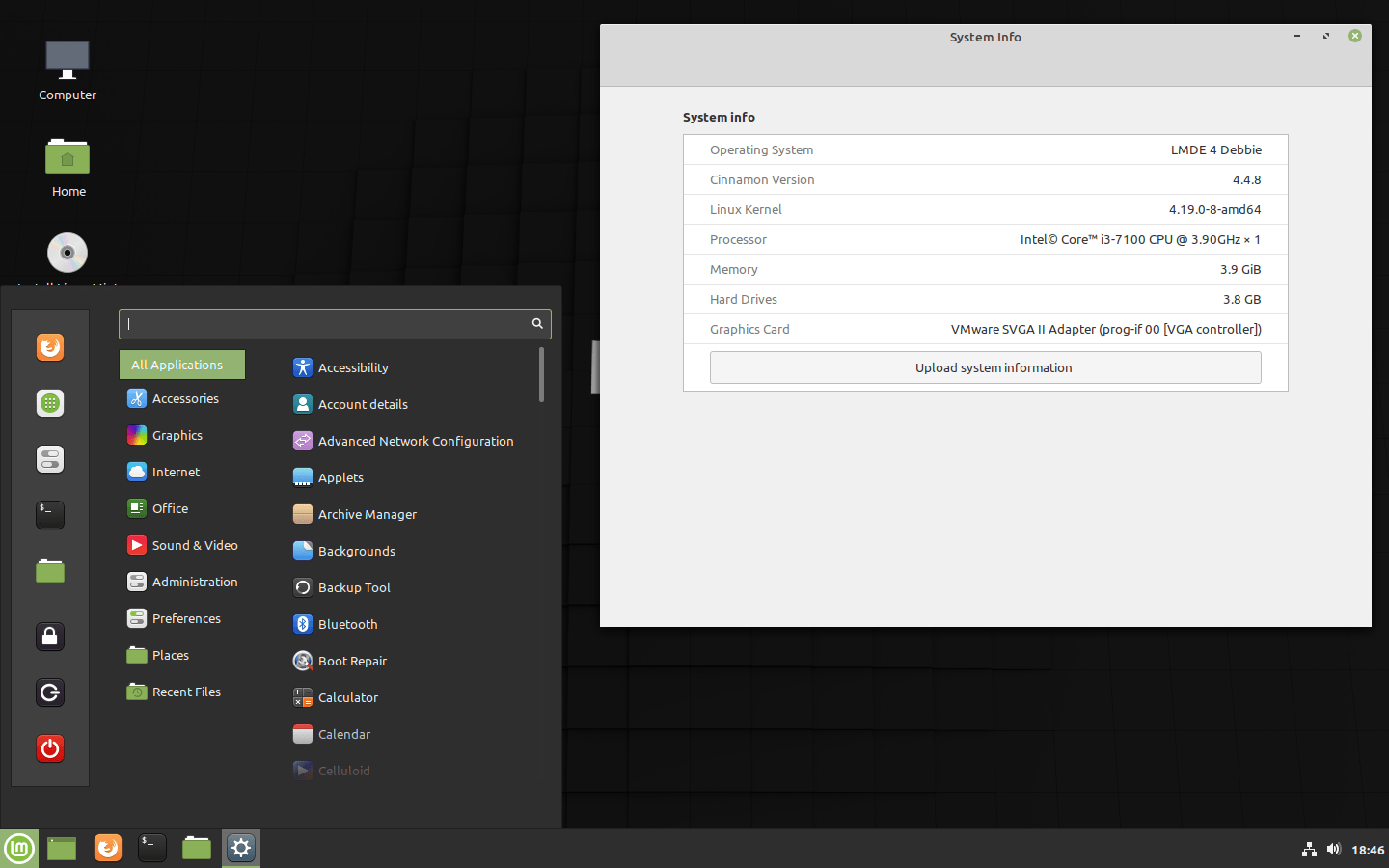
Task: Click Upload system information button
Action: pos(985,367)
